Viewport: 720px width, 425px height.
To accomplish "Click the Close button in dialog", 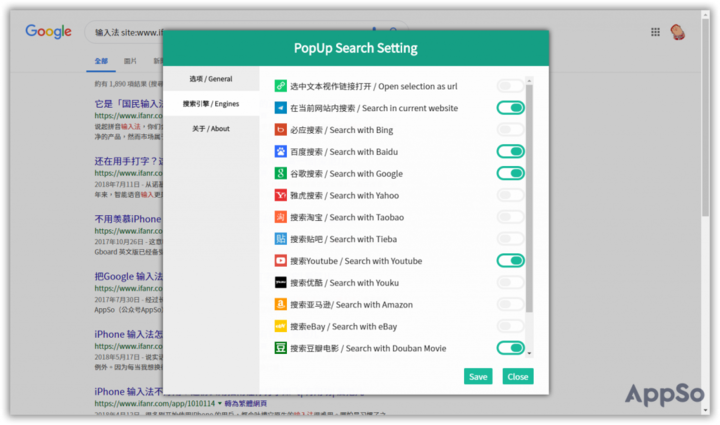I will click(518, 376).
